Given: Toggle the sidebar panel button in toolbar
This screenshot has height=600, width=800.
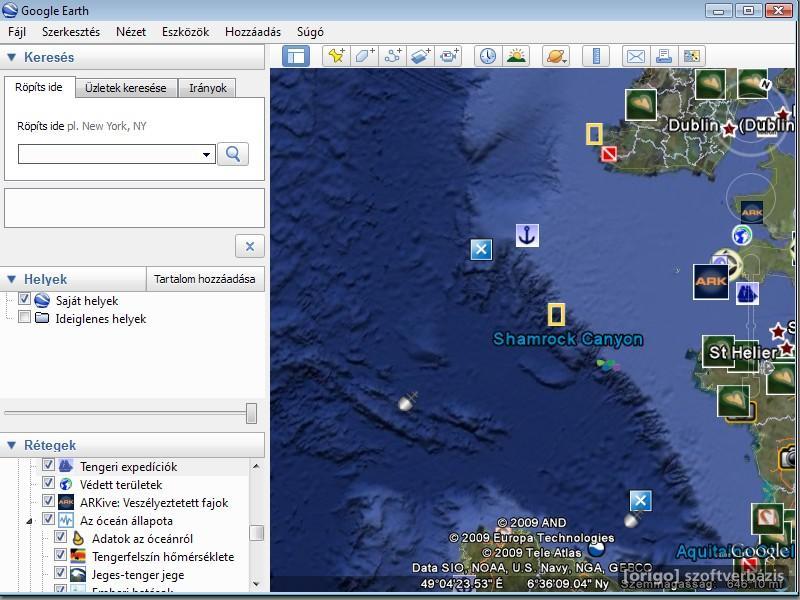Looking at the screenshot, I should 296,56.
